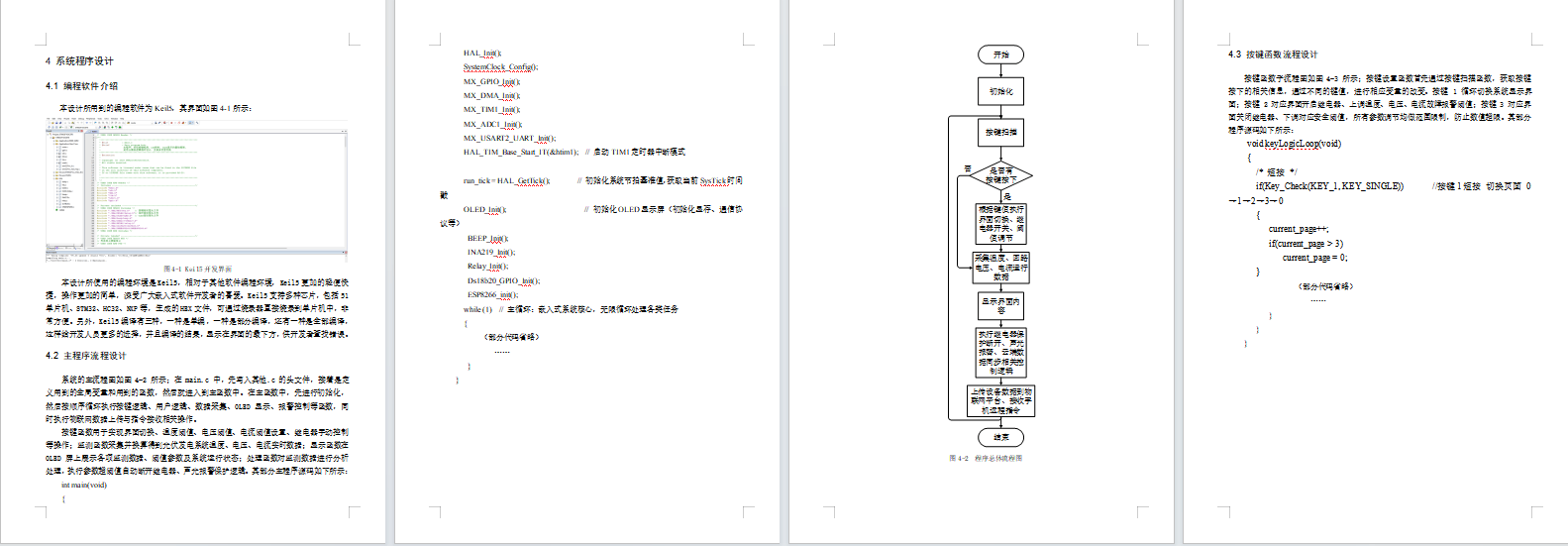Click the comment '/* 短按 */'
The width and height of the screenshot is (1568, 546).
pos(1276,172)
